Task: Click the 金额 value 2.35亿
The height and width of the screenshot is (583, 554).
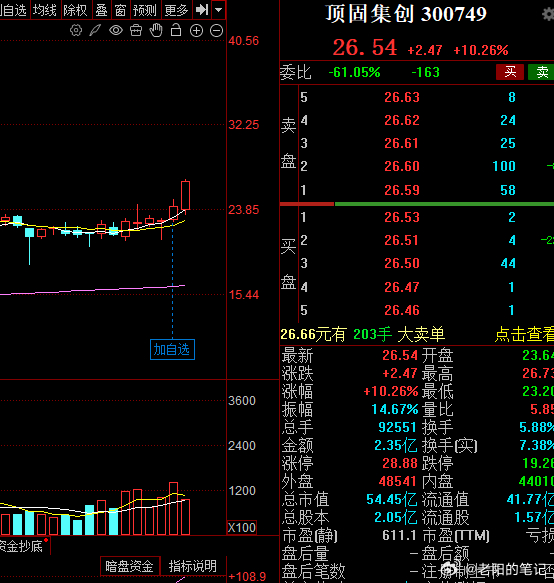Action: point(396,445)
